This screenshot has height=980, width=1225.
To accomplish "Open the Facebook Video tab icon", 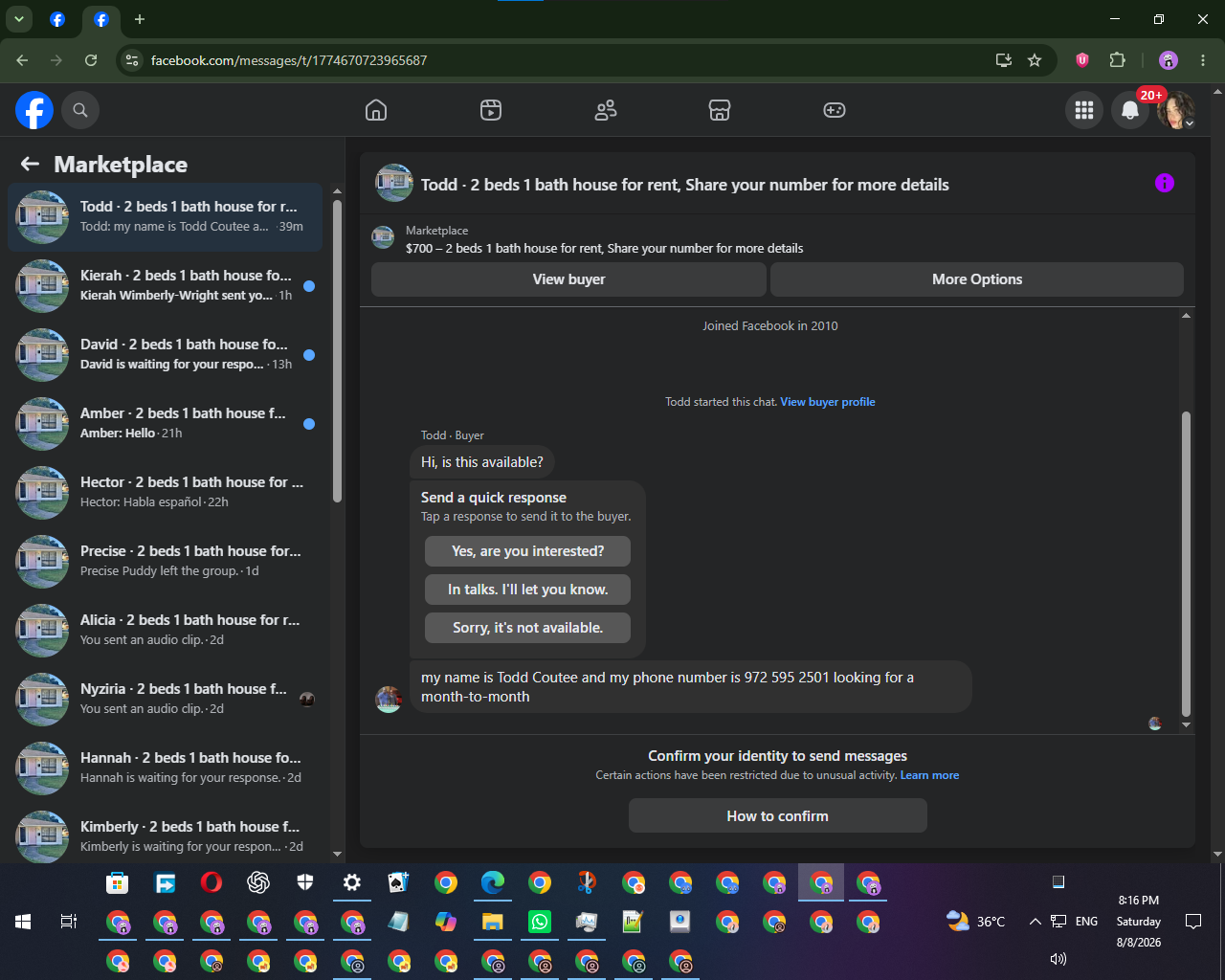I will [x=491, y=110].
